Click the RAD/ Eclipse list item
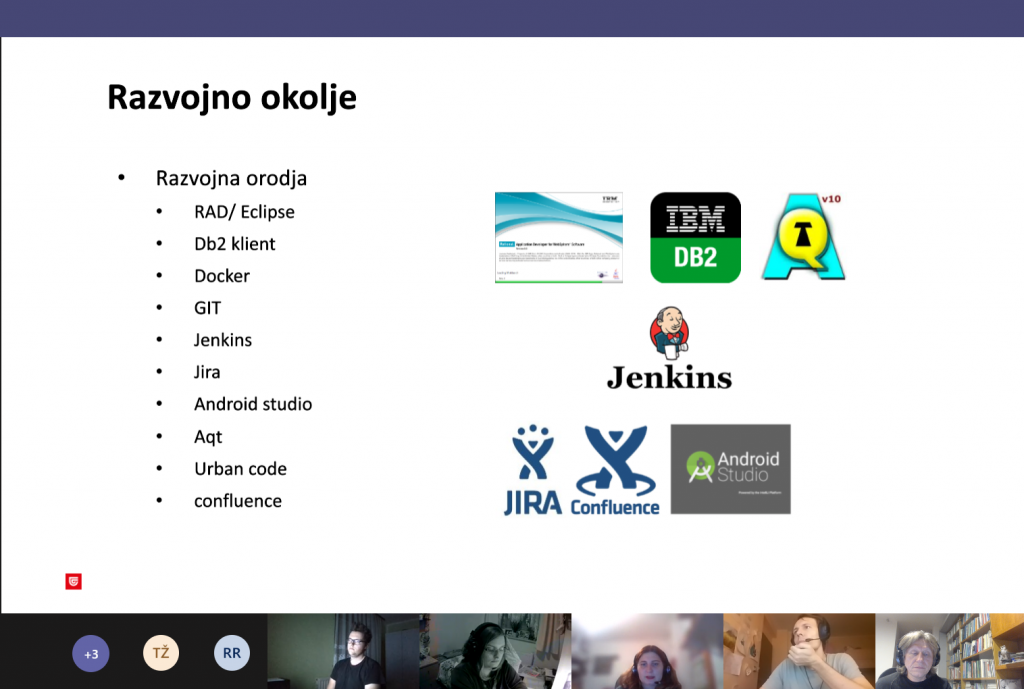Screen dimensions: 1024x689 pyautogui.click(x=244, y=212)
